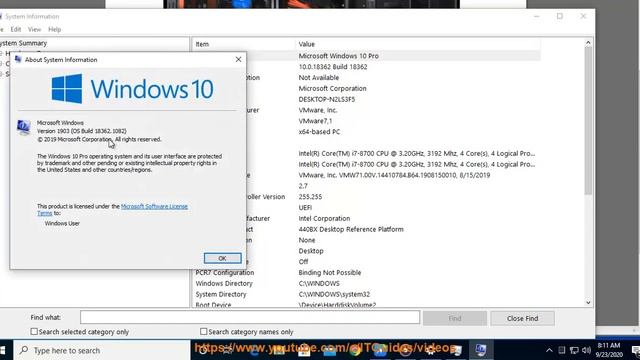Image resolution: width=640 pixels, height=360 pixels.
Task: Click the System Information taskbar icon
Action: click(480, 350)
